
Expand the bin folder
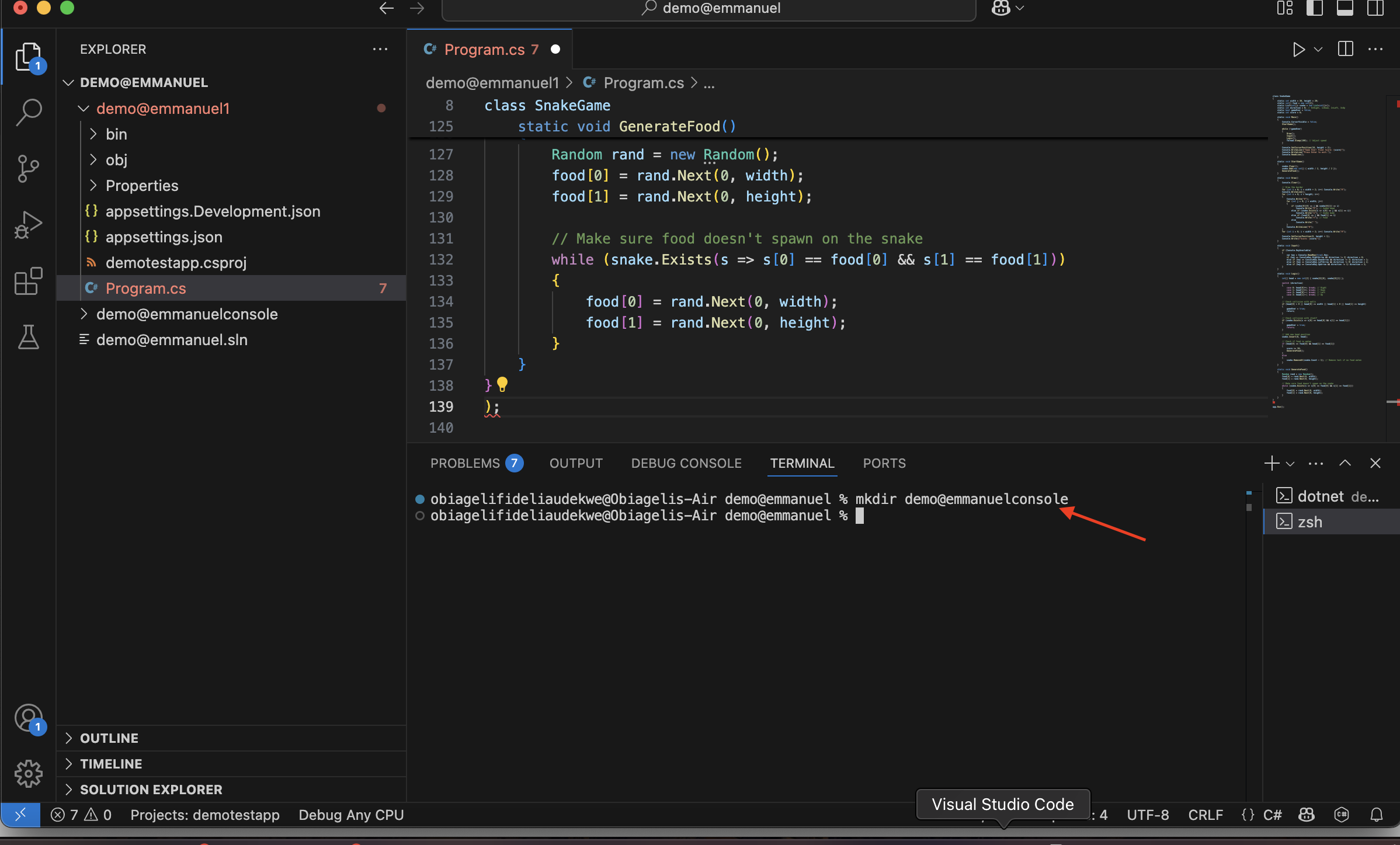coord(93,134)
